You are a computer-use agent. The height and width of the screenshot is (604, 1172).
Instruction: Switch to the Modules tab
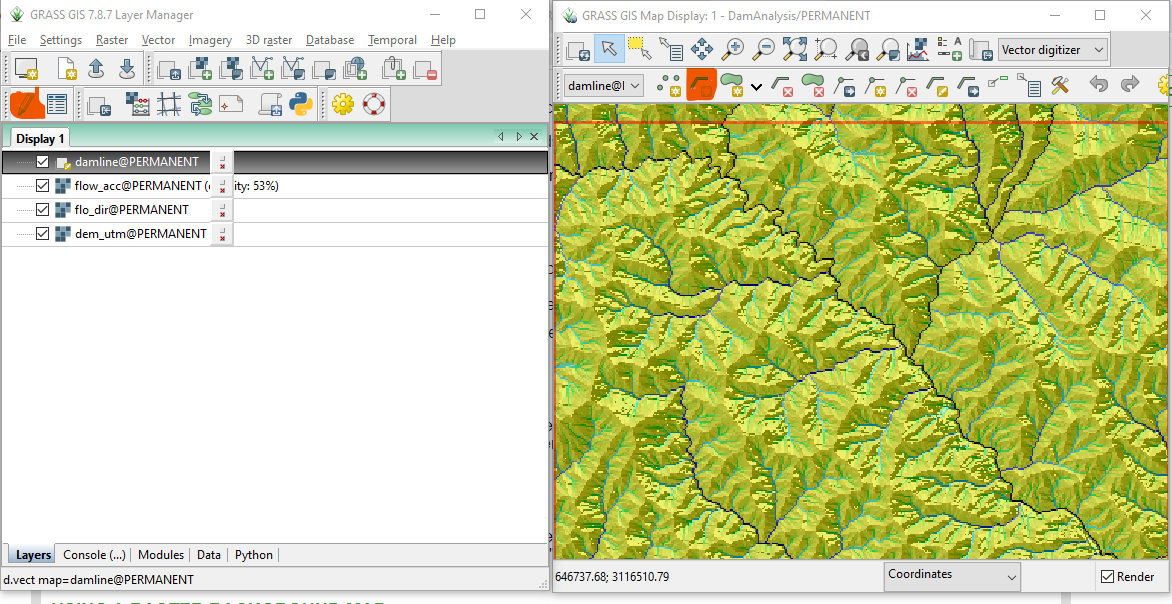160,554
